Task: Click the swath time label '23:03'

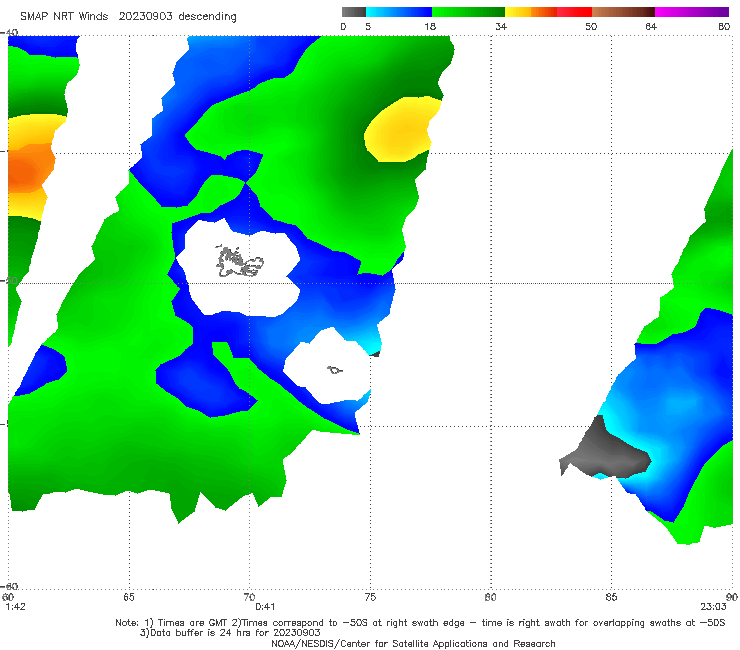Action: coord(713,607)
